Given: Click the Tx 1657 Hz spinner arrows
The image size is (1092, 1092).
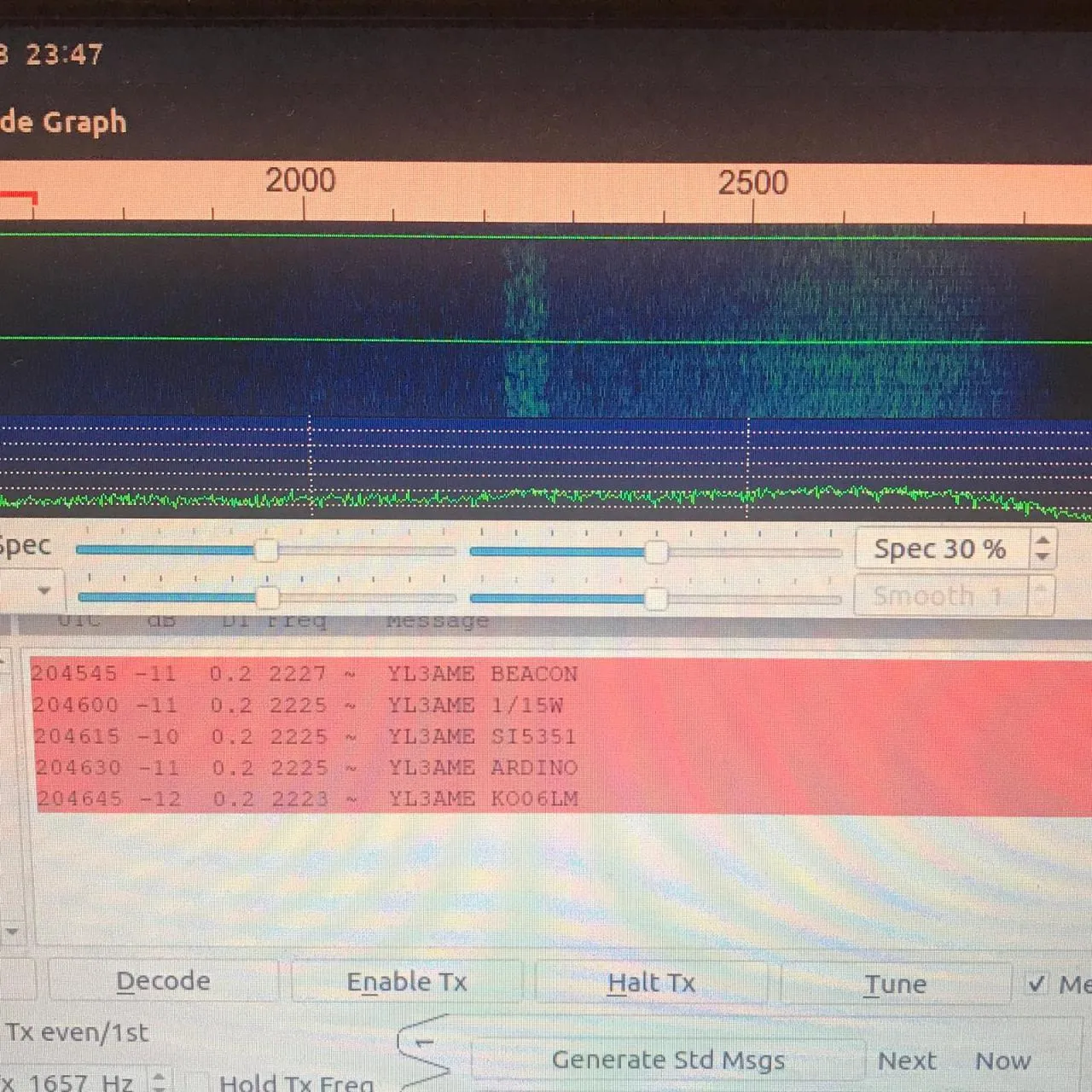Looking at the screenshot, I should pos(160,1081).
